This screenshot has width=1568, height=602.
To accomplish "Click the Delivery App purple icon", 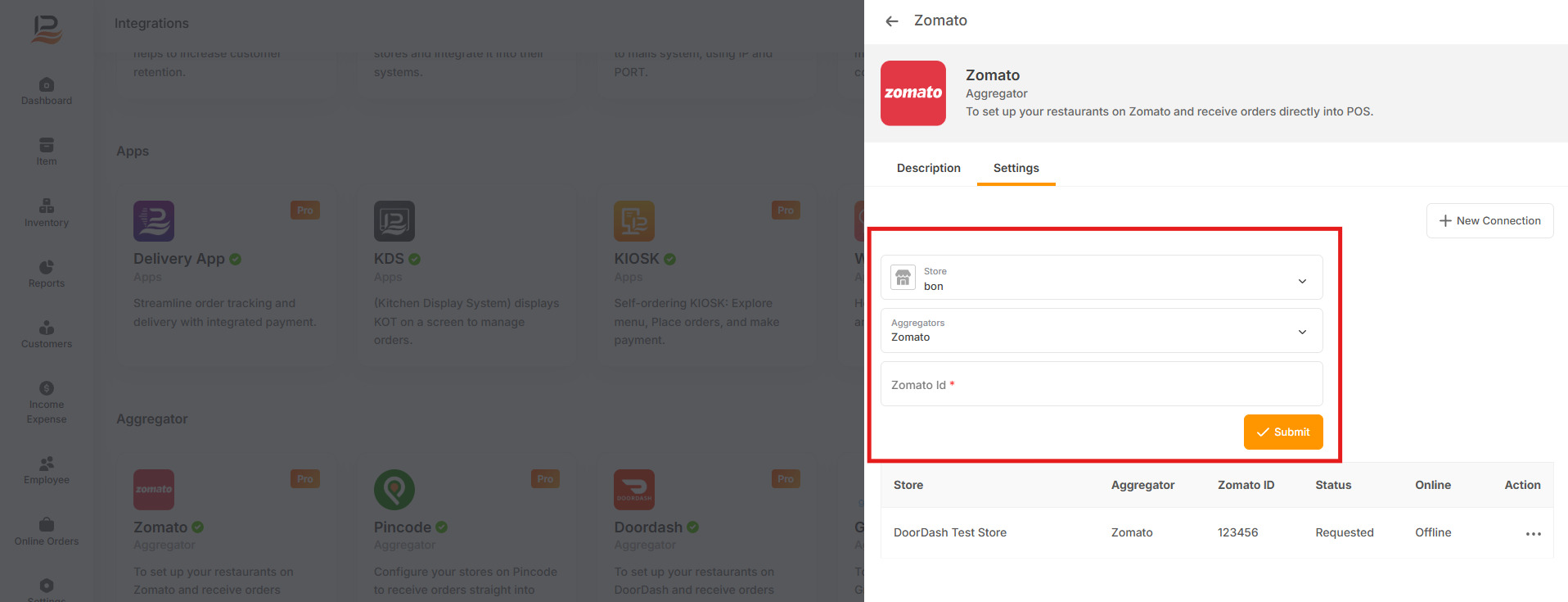I will tap(154, 221).
